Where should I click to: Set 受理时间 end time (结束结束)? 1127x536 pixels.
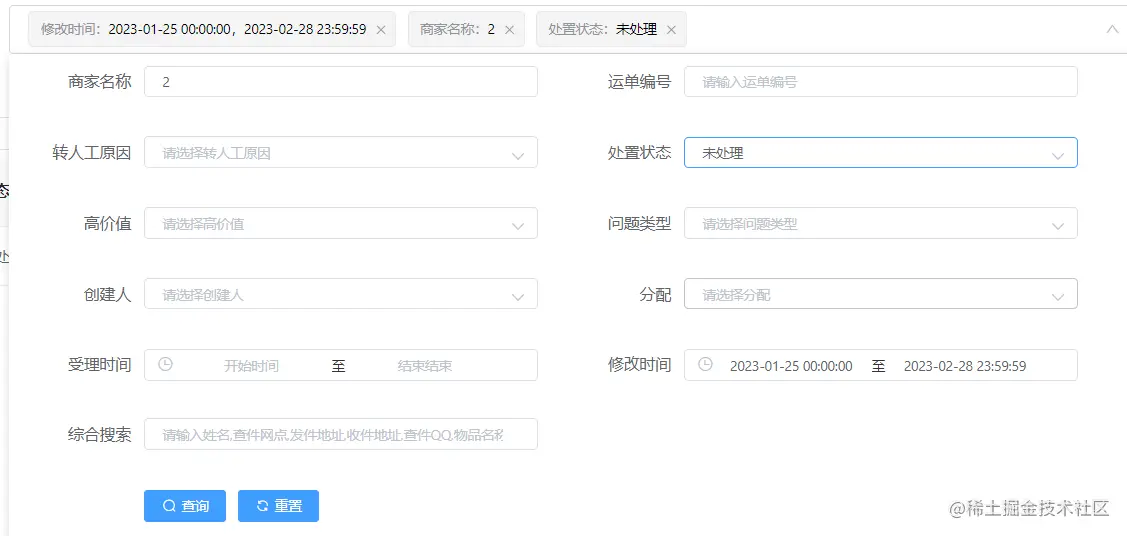425,366
